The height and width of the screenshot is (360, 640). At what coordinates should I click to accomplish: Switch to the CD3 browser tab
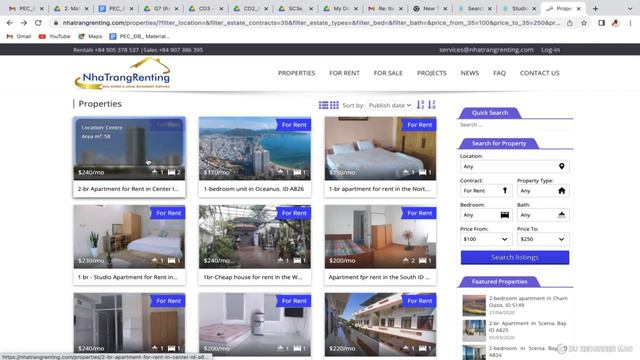(205, 9)
